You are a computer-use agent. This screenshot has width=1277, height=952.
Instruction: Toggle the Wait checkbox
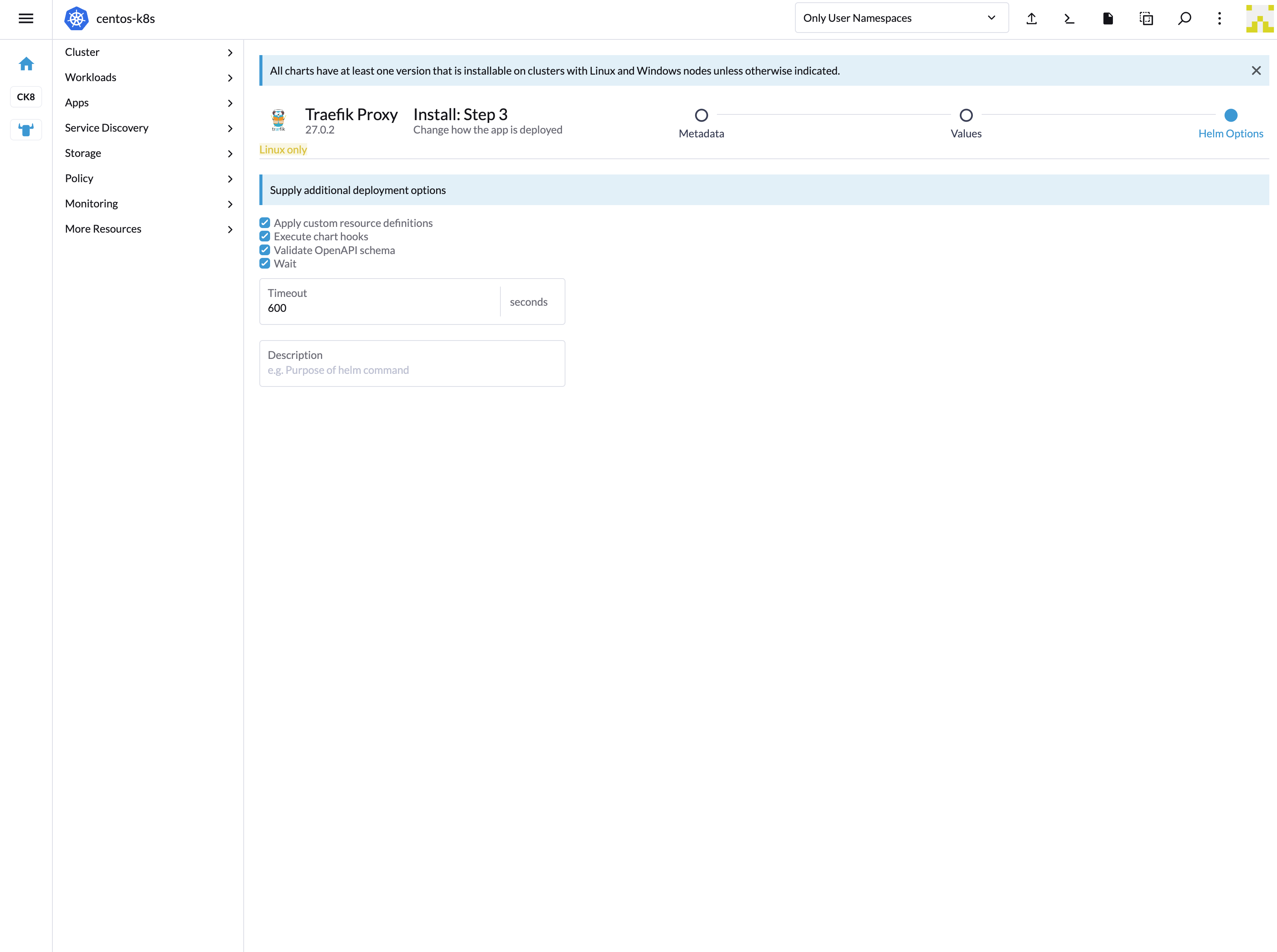[x=265, y=263]
